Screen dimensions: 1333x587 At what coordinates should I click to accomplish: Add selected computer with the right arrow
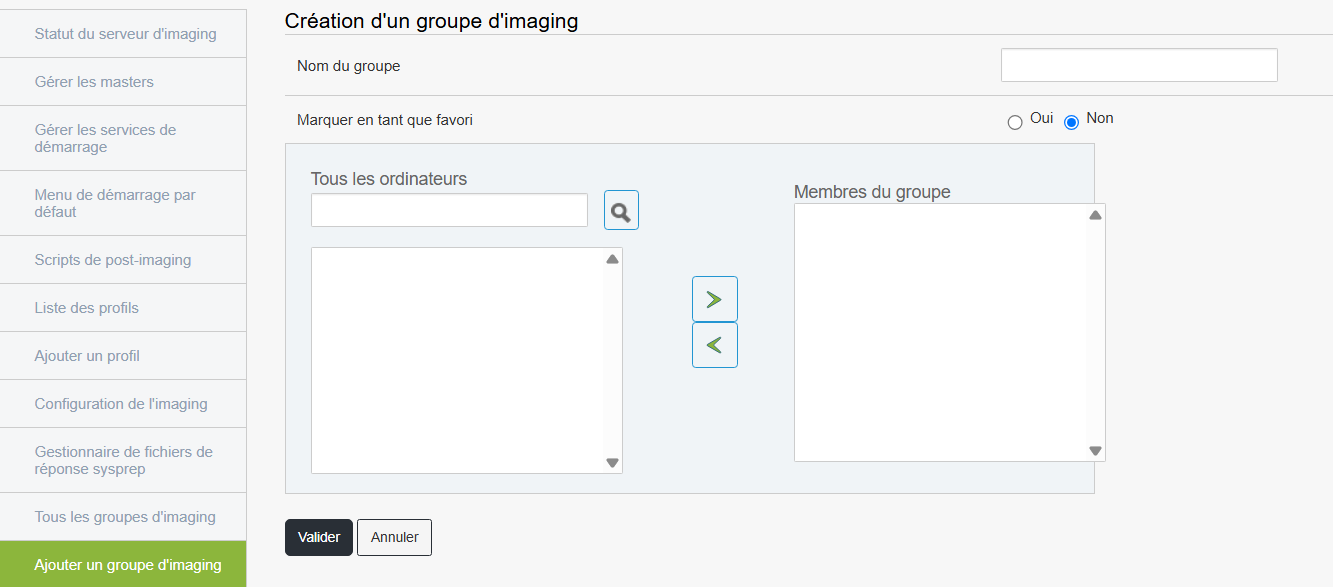pos(714,299)
